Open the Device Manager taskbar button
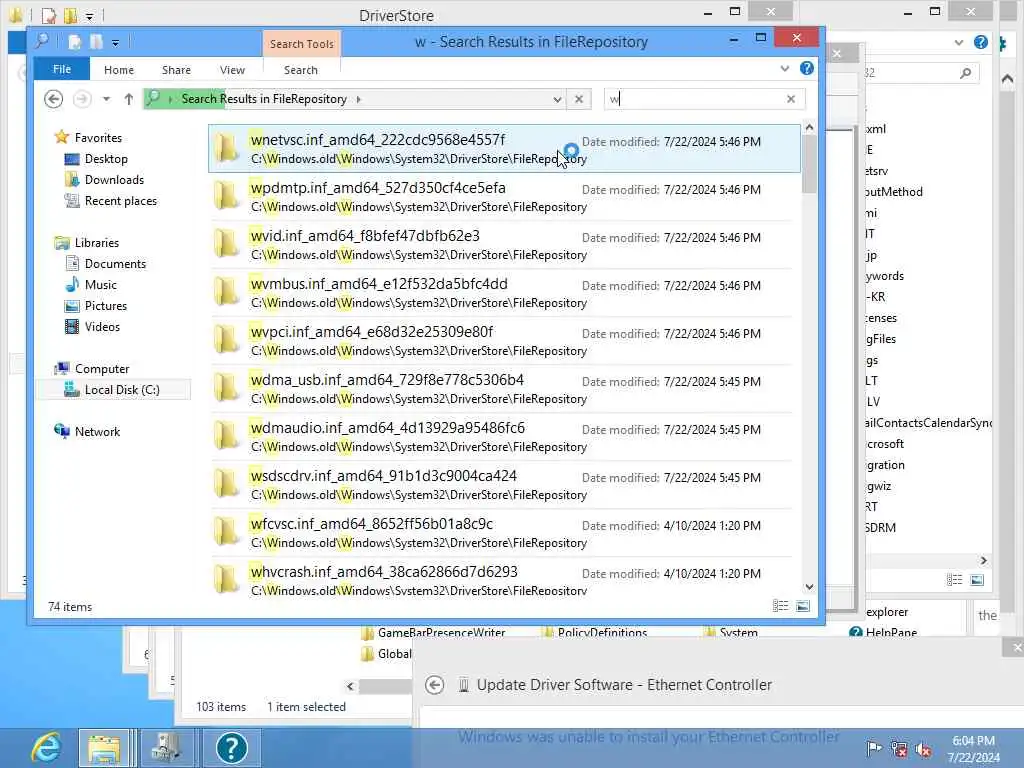The width and height of the screenshot is (1024, 768). pyautogui.click(x=167, y=748)
